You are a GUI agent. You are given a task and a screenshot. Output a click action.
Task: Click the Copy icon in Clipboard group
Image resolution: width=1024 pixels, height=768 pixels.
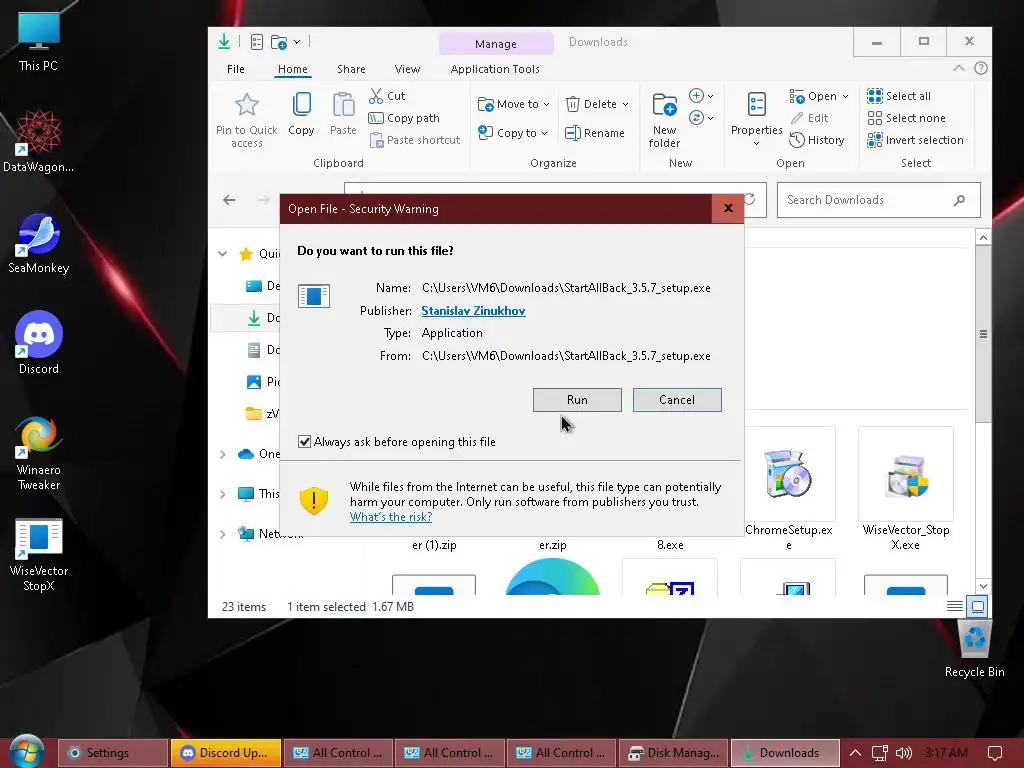coord(301,104)
